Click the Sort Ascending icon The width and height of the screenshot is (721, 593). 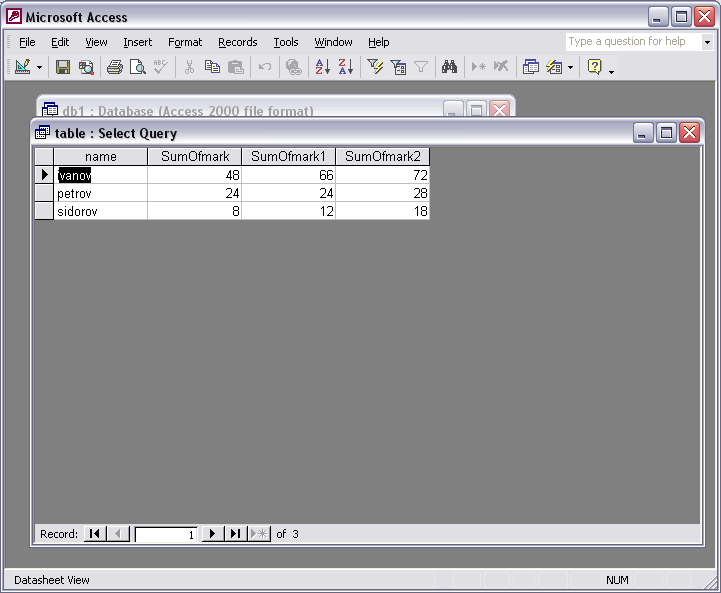322,67
